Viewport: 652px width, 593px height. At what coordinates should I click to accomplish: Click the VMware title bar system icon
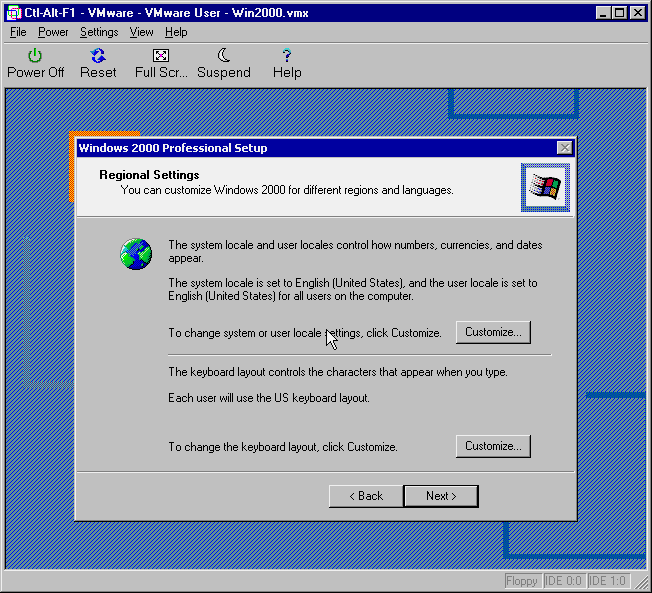(x=14, y=13)
